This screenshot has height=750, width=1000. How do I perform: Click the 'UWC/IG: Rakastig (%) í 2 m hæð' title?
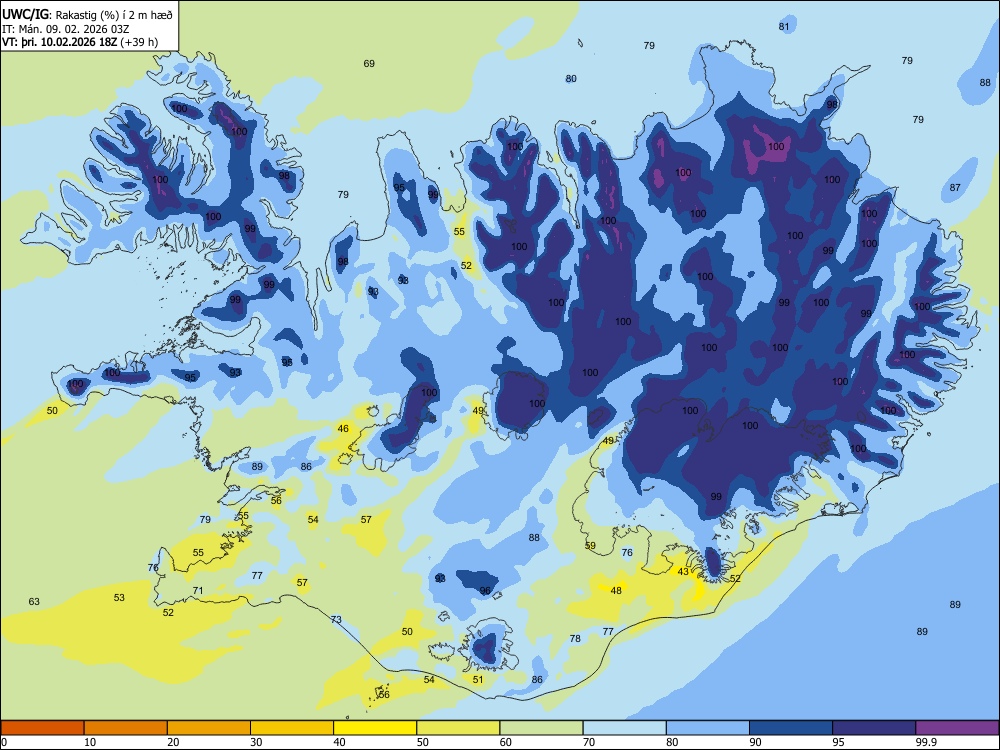87,14
